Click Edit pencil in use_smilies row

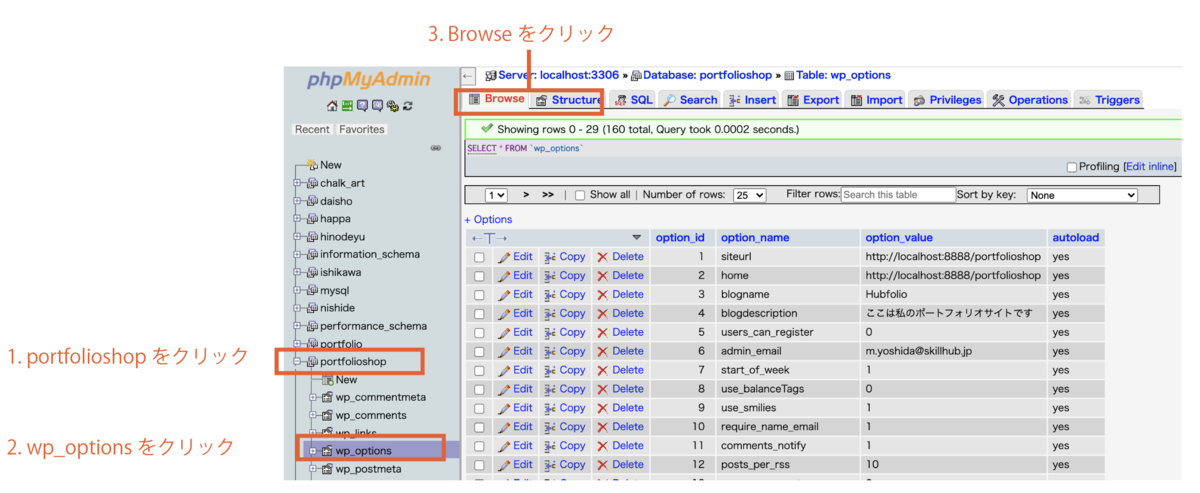point(505,408)
